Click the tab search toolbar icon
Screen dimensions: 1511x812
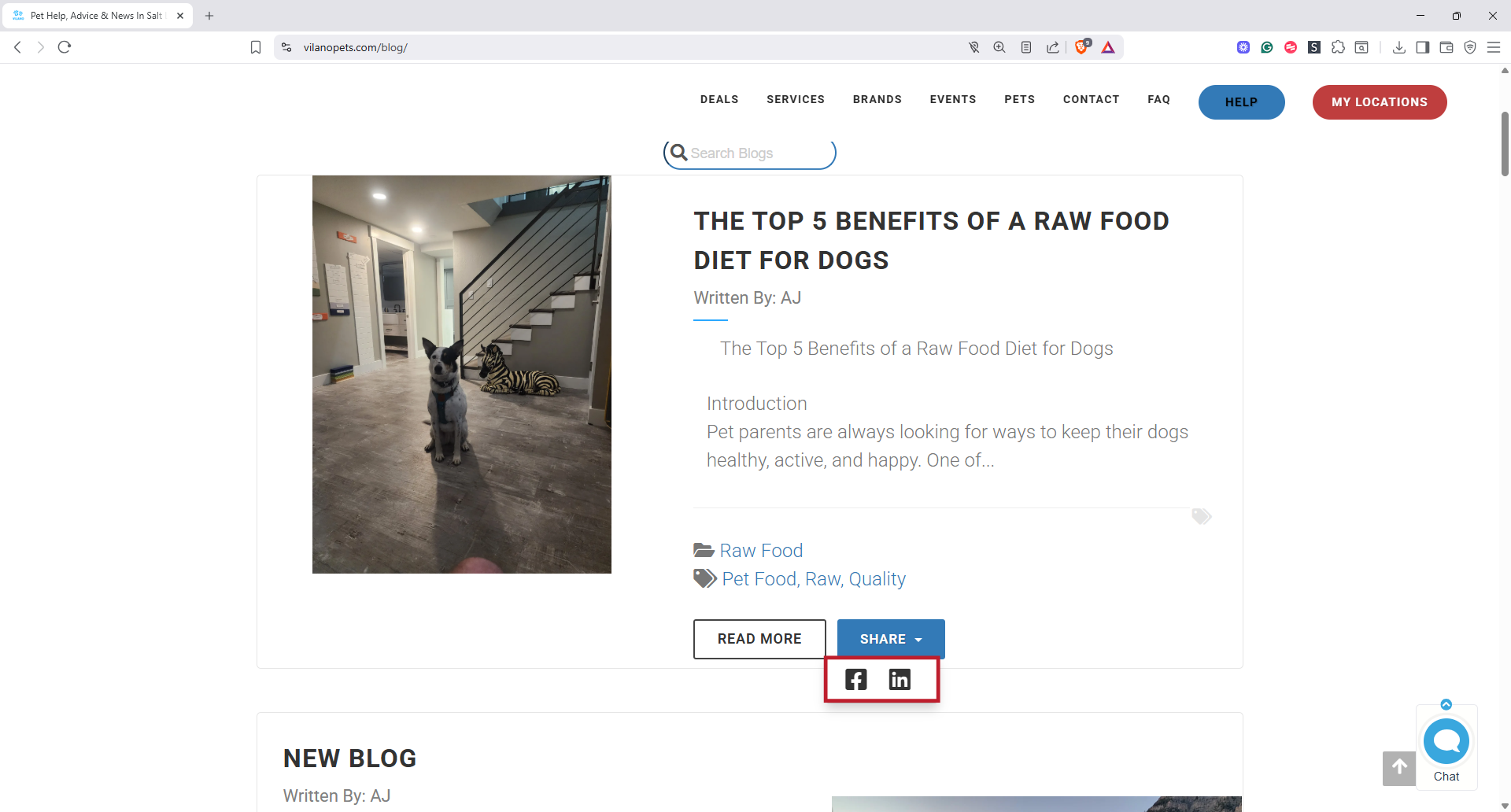[1361, 47]
